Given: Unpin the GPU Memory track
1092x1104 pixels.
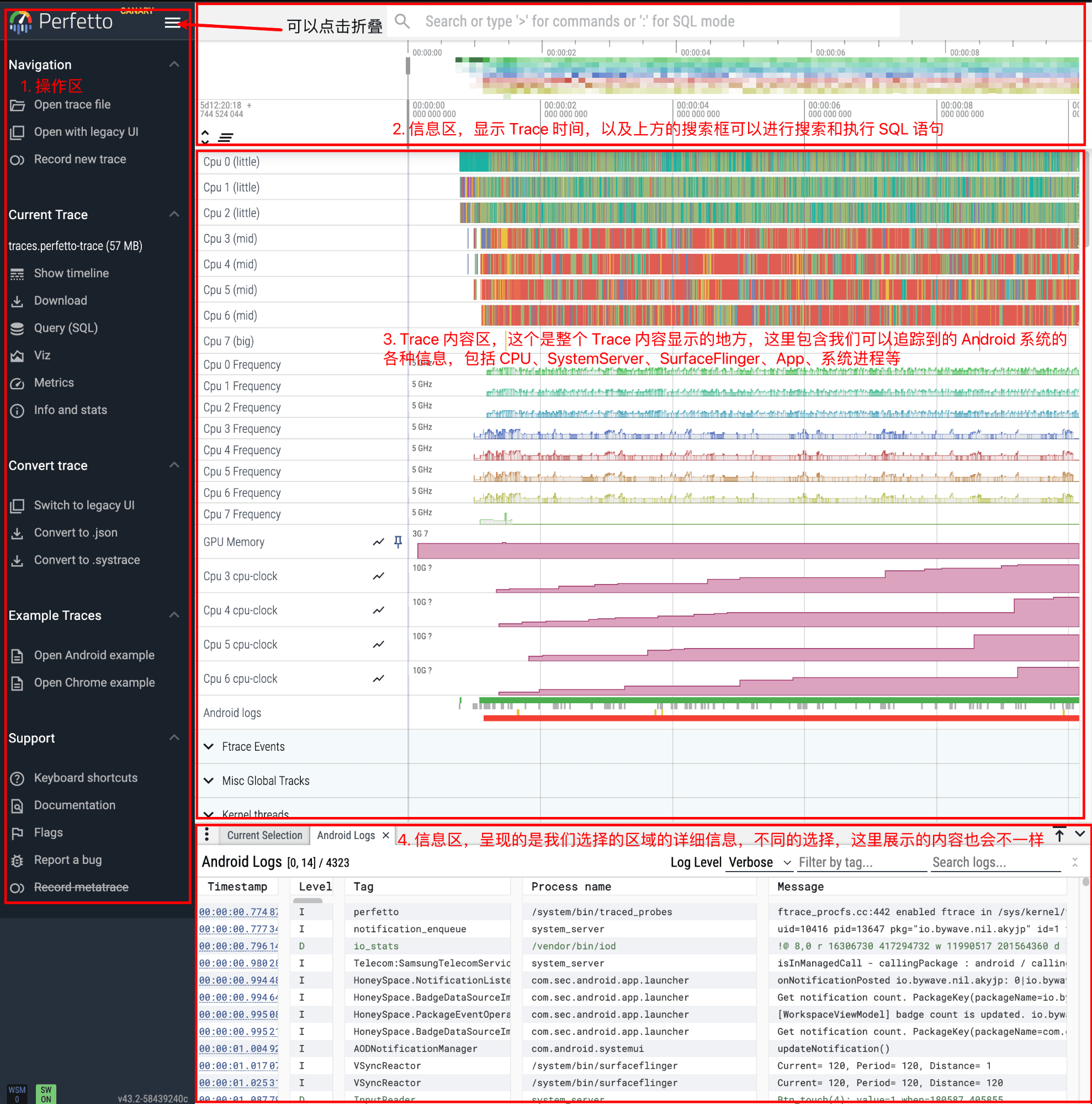Looking at the screenshot, I should click(397, 542).
